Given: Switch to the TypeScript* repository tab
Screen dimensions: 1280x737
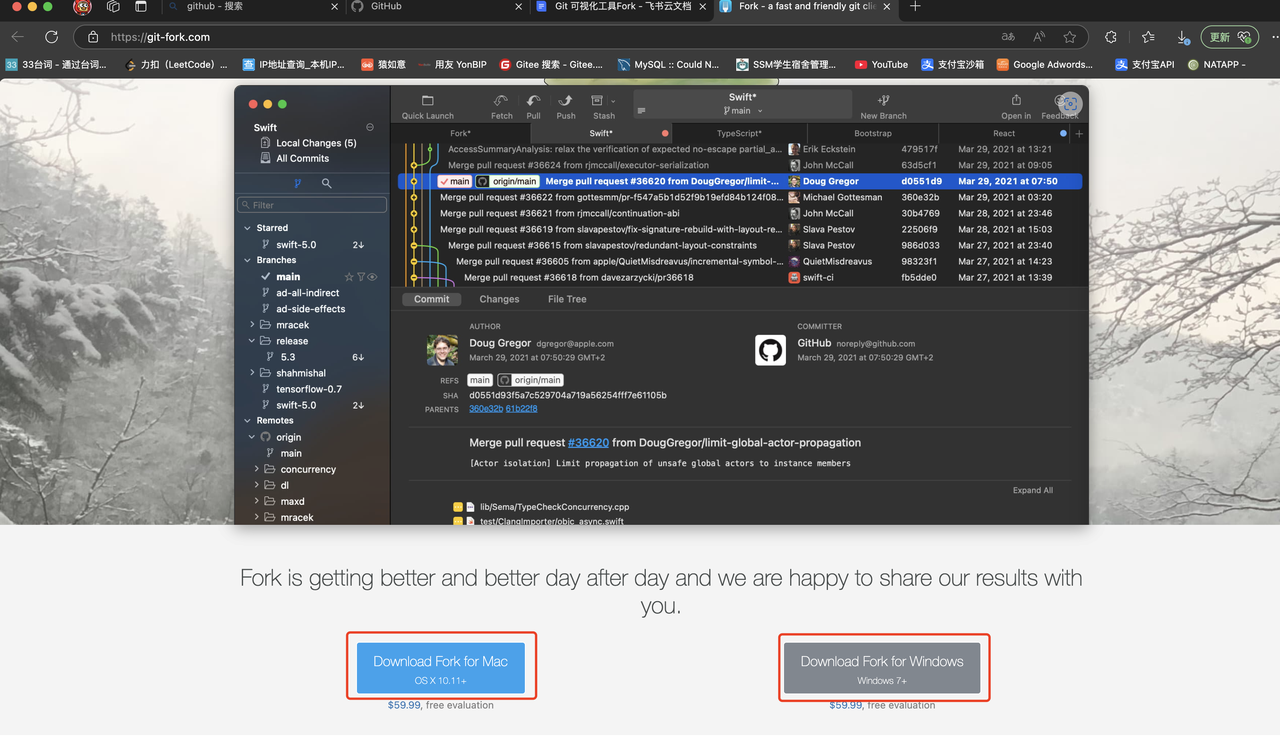Looking at the screenshot, I should coord(739,133).
